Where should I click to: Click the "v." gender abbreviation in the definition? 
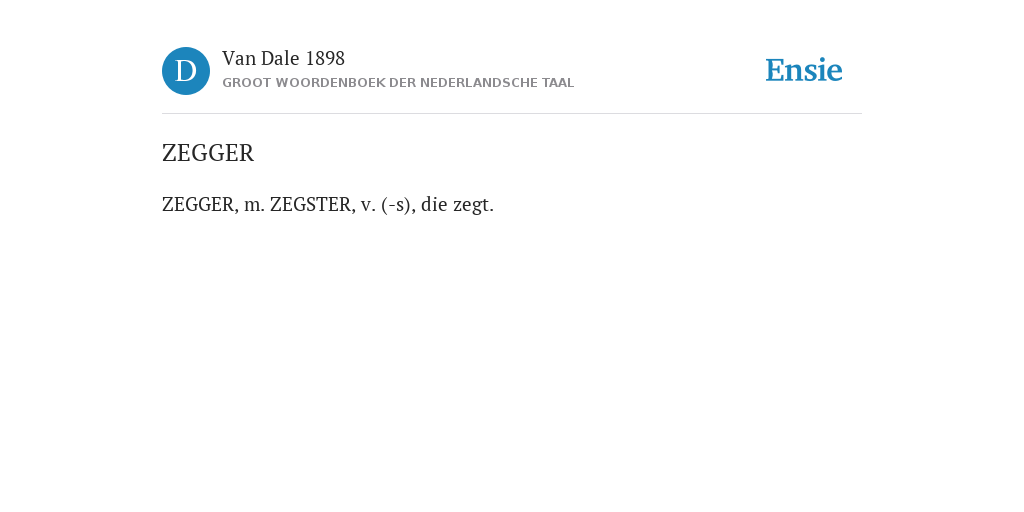tap(368, 206)
